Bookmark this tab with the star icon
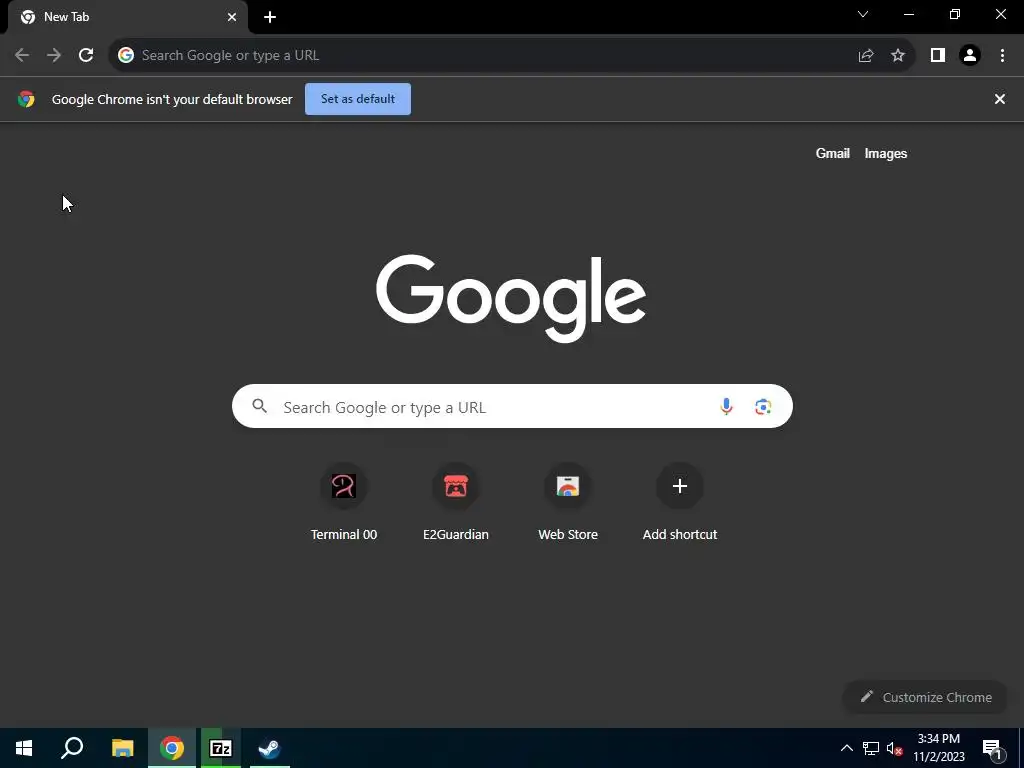 [898, 56]
